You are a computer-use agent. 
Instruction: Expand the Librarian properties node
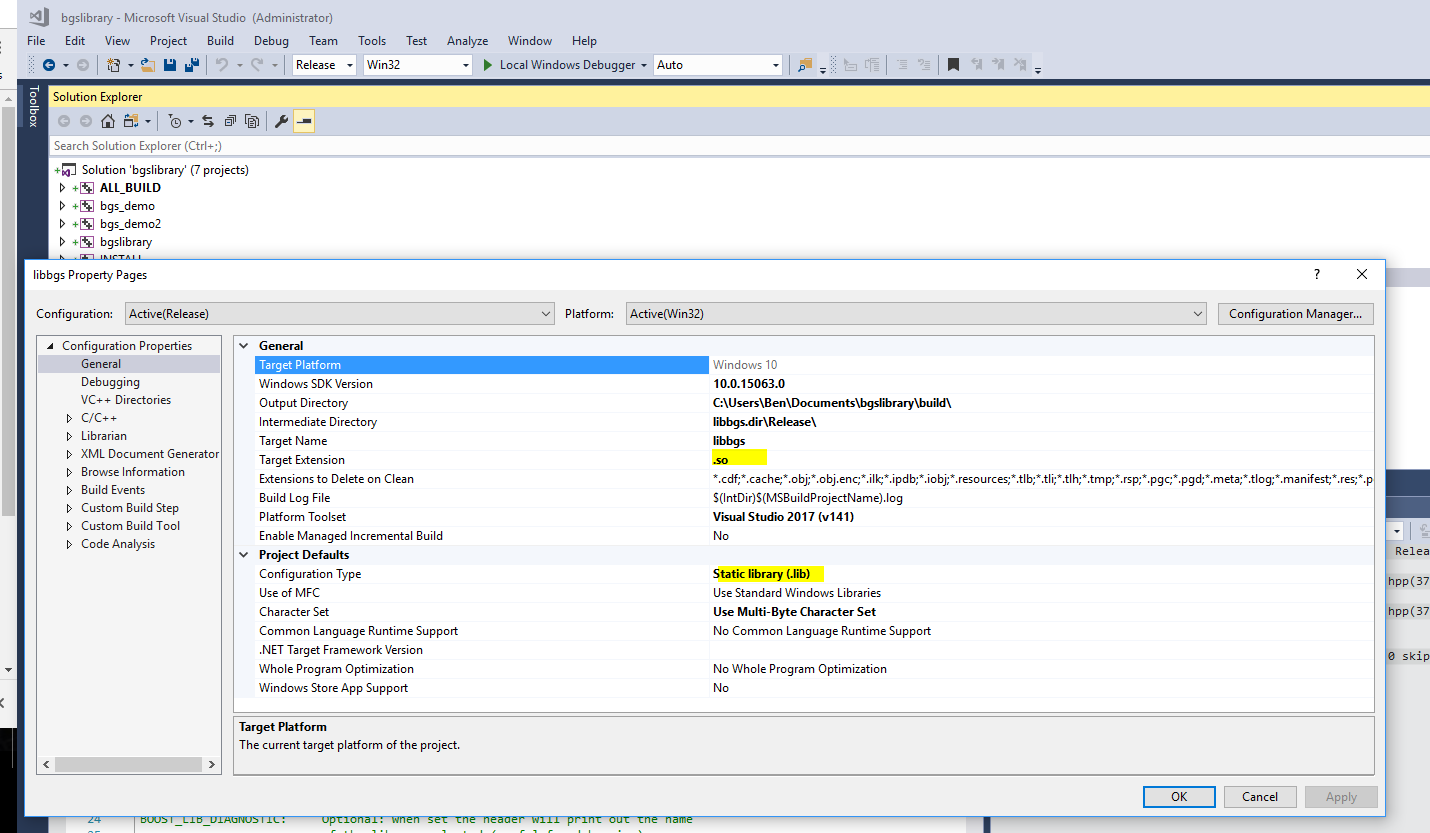click(69, 436)
